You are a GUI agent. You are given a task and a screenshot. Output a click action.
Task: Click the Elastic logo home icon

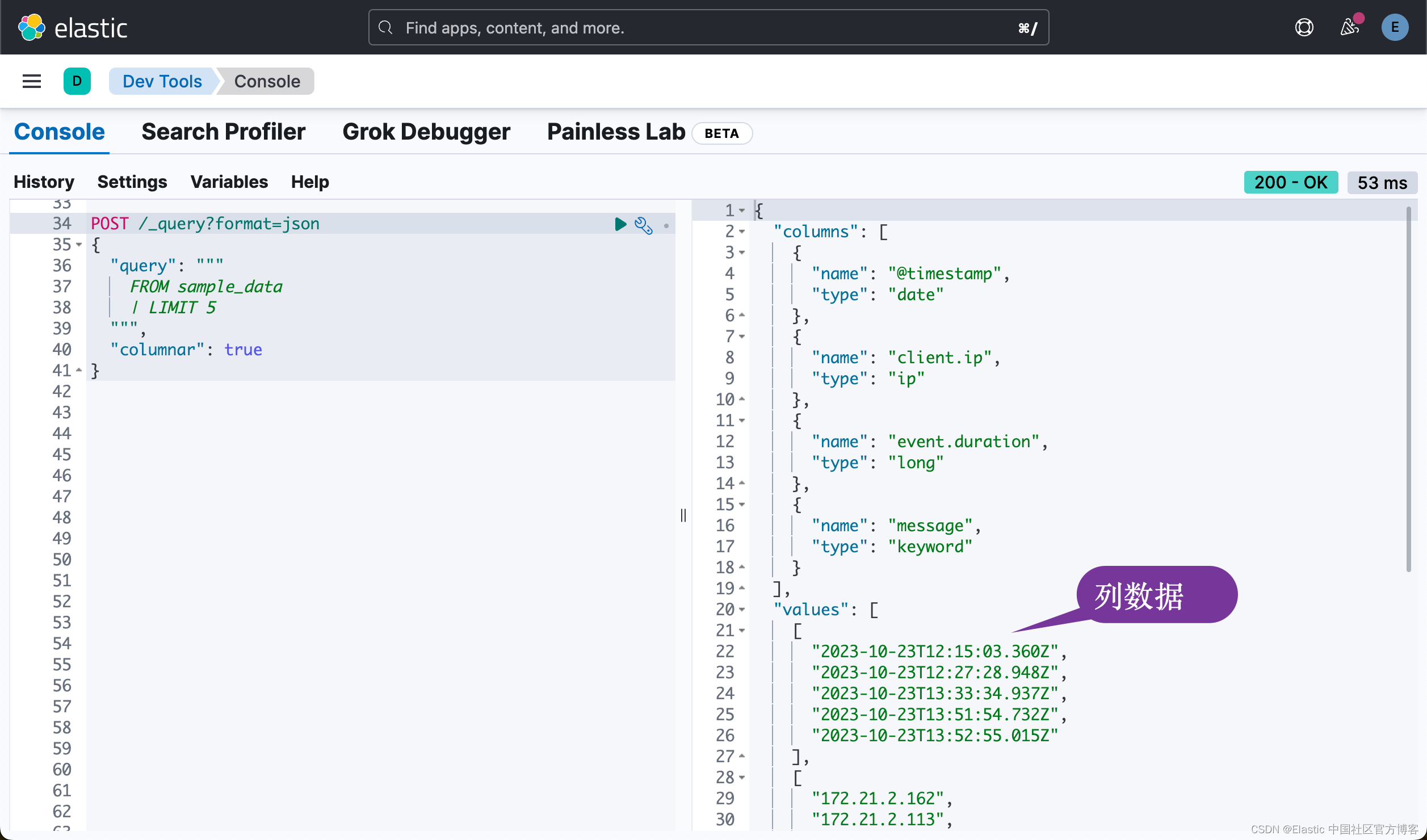coord(32,27)
